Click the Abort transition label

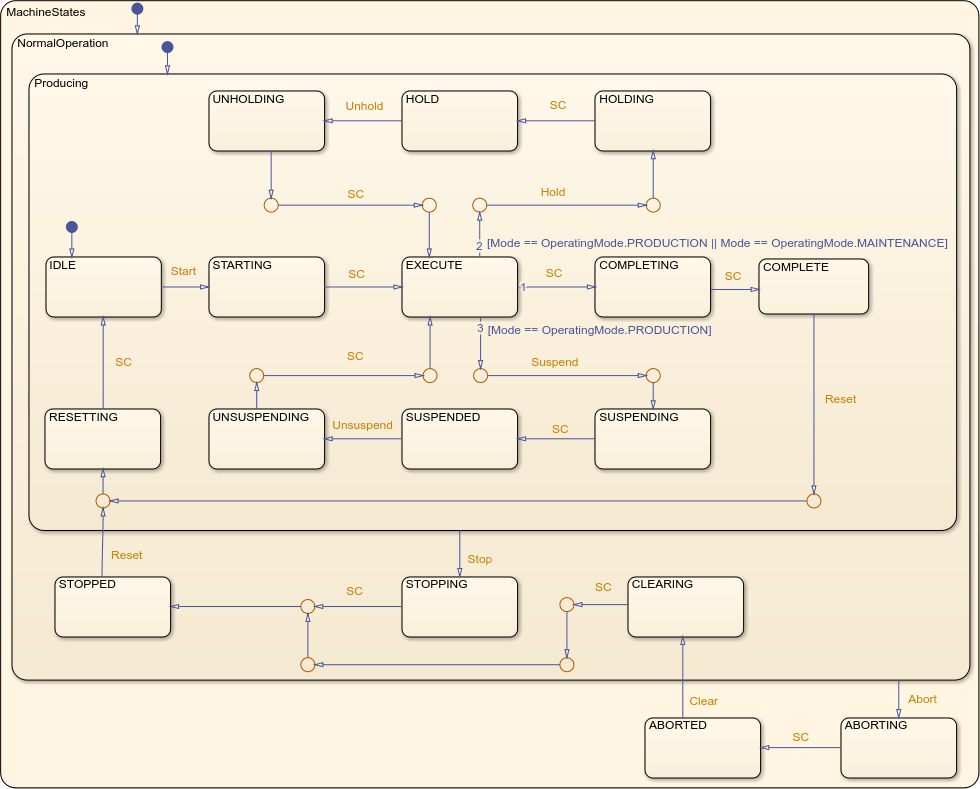(922, 699)
